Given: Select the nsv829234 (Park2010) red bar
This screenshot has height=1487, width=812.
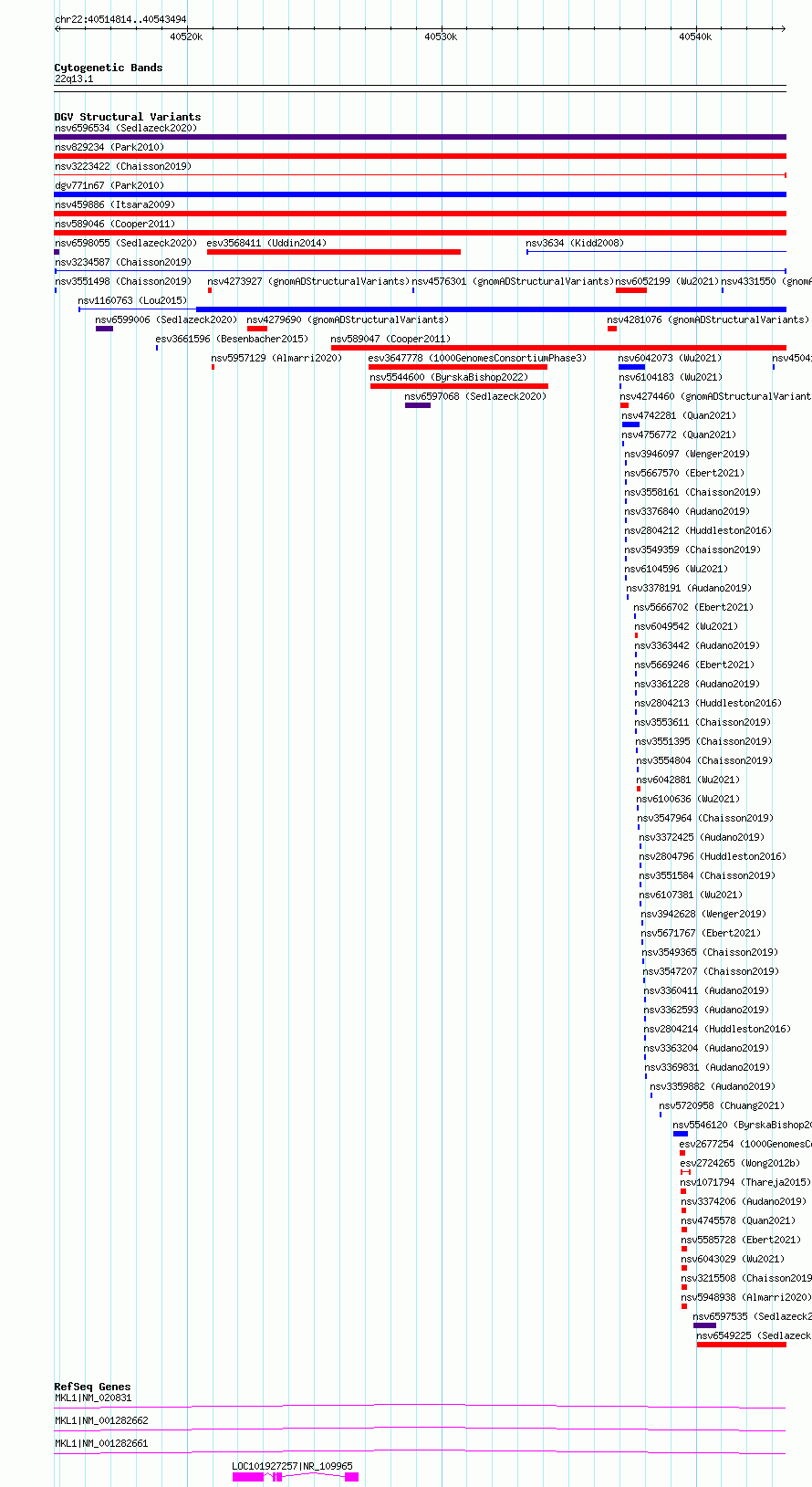Looking at the screenshot, I should (421, 156).
